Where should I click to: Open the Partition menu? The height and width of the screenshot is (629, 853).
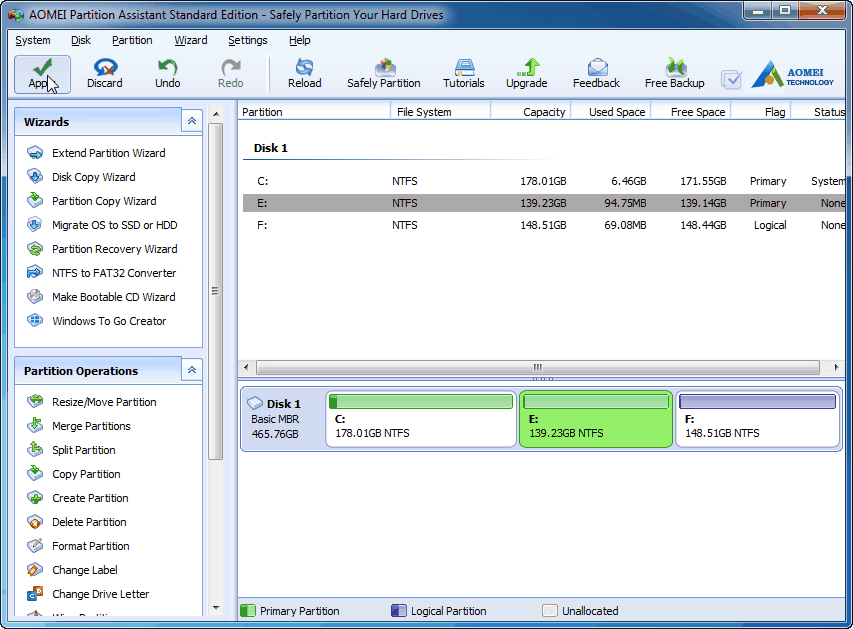coord(132,40)
